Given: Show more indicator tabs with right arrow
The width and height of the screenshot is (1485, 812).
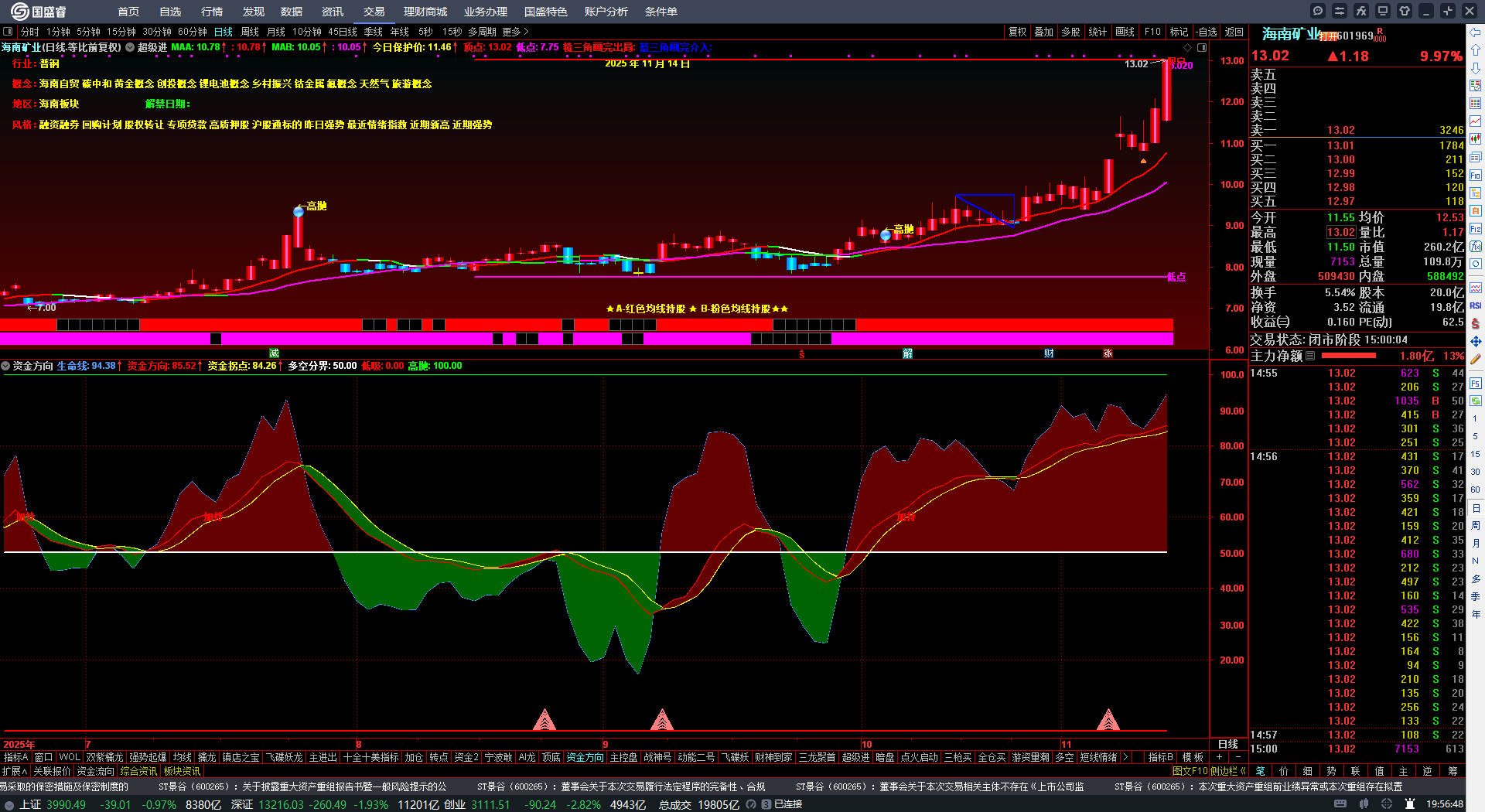Looking at the screenshot, I should (1125, 757).
